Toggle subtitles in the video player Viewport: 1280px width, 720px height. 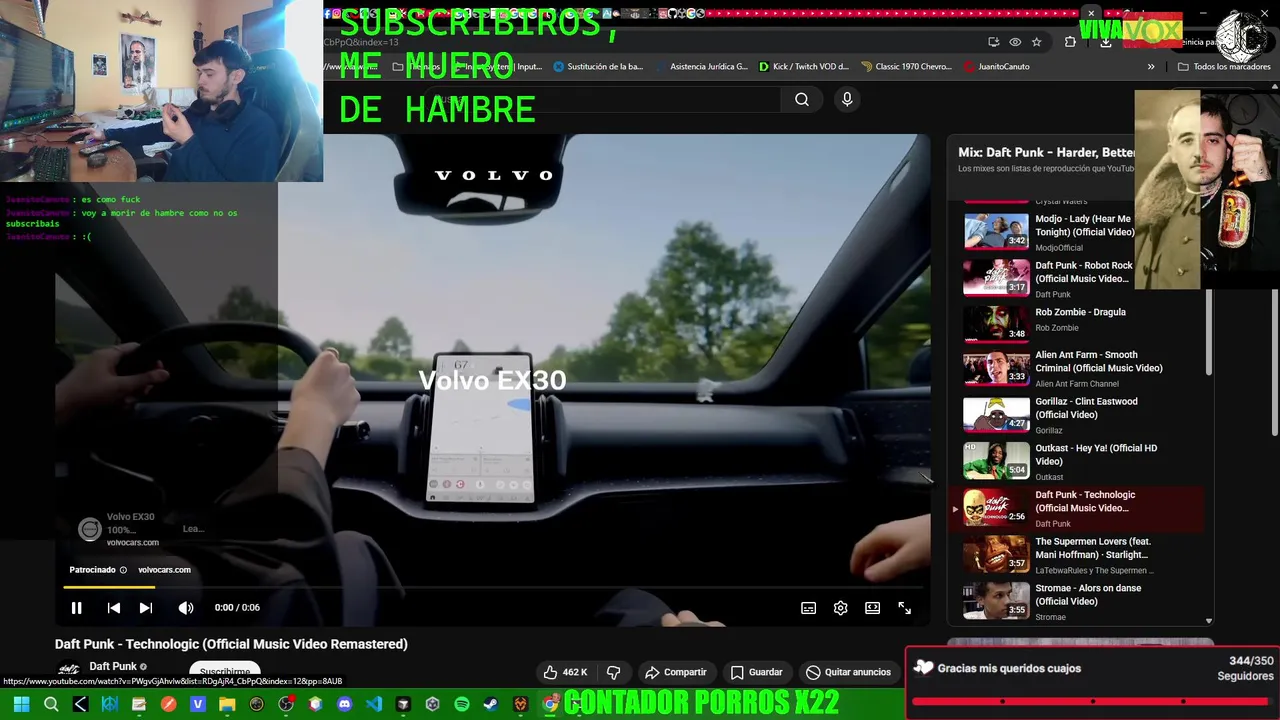tap(808, 608)
